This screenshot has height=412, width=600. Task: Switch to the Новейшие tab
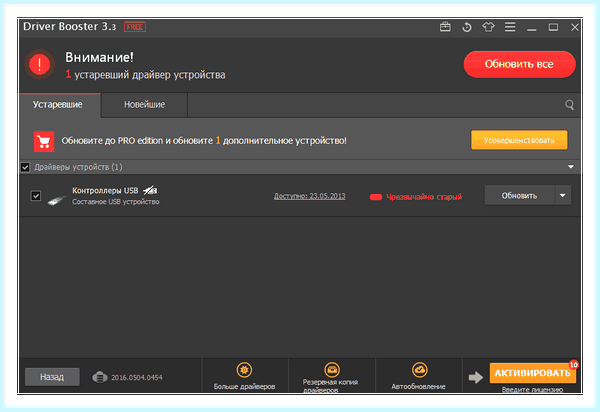[x=144, y=104]
